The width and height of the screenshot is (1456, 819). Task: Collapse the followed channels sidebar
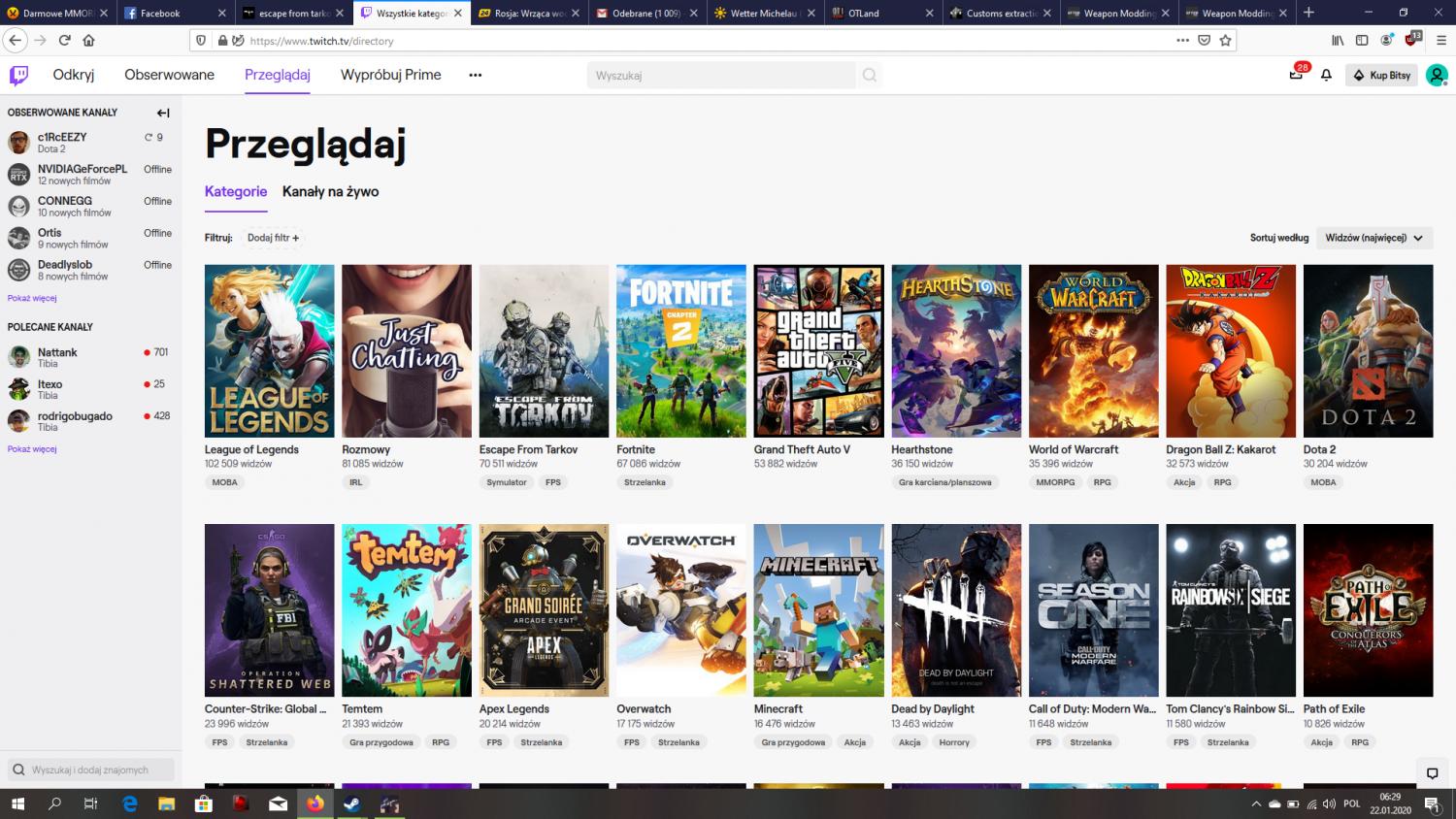tap(163, 113)
